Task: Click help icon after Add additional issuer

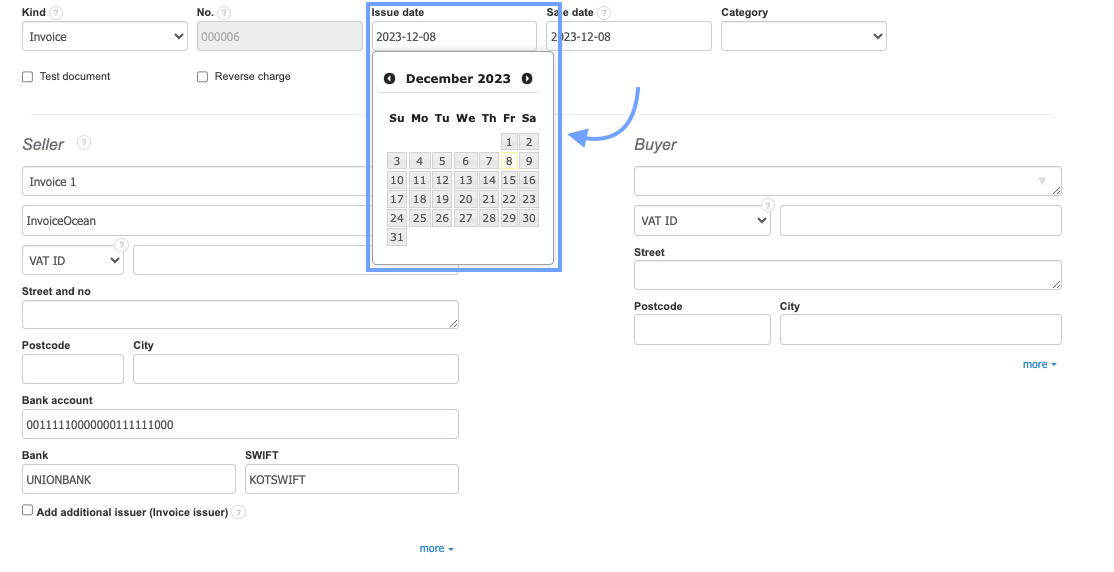Action: [x=239, y=512]
